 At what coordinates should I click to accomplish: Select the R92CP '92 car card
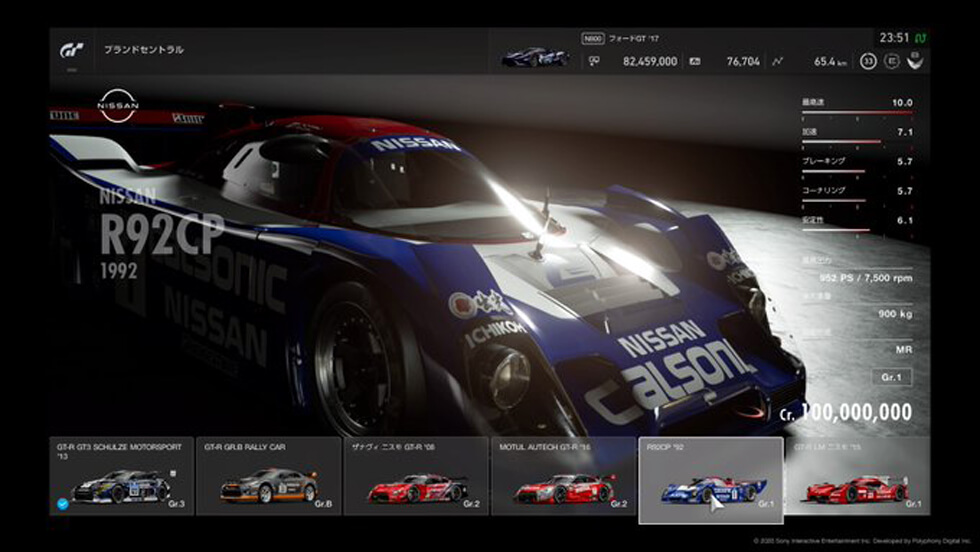pyautogui.click(x=711, y=480)
